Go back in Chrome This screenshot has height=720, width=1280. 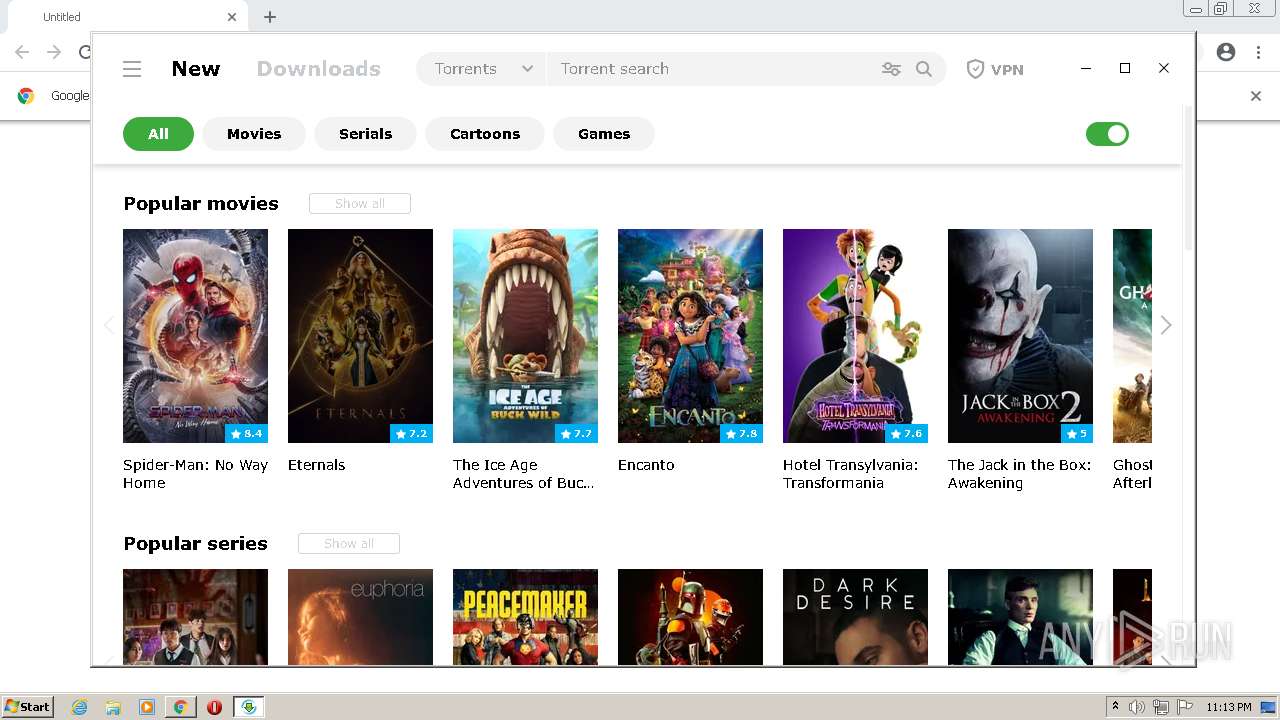pyautogui.click(x=22, y=52)
